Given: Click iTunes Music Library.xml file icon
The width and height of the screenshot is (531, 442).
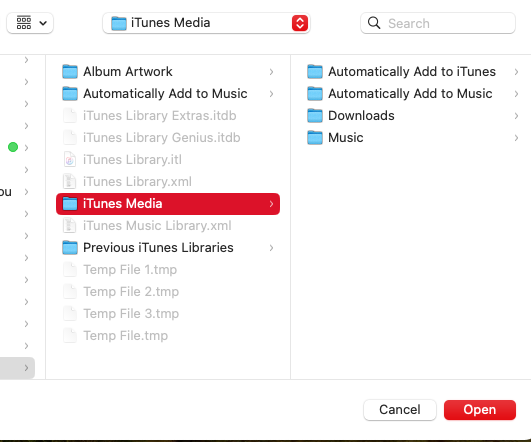Looking at the screenshot, I should click(x=70, y=226).
